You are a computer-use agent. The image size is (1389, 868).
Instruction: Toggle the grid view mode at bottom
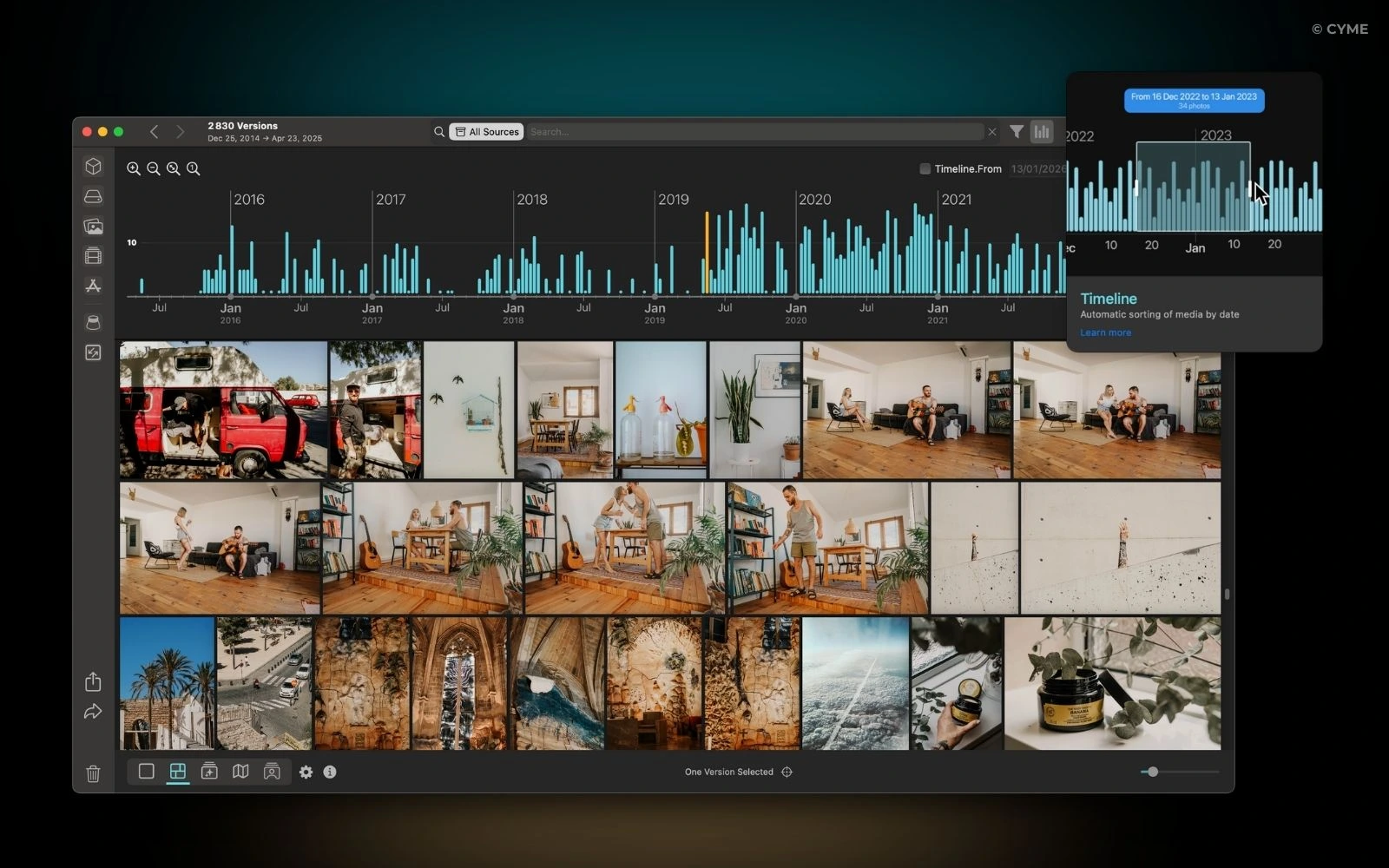177,771
